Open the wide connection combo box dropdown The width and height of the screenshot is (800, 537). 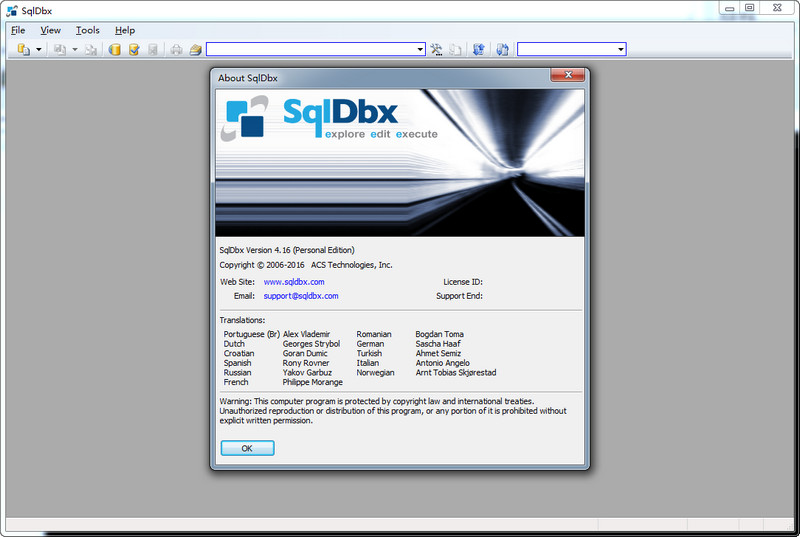(420, 49)
